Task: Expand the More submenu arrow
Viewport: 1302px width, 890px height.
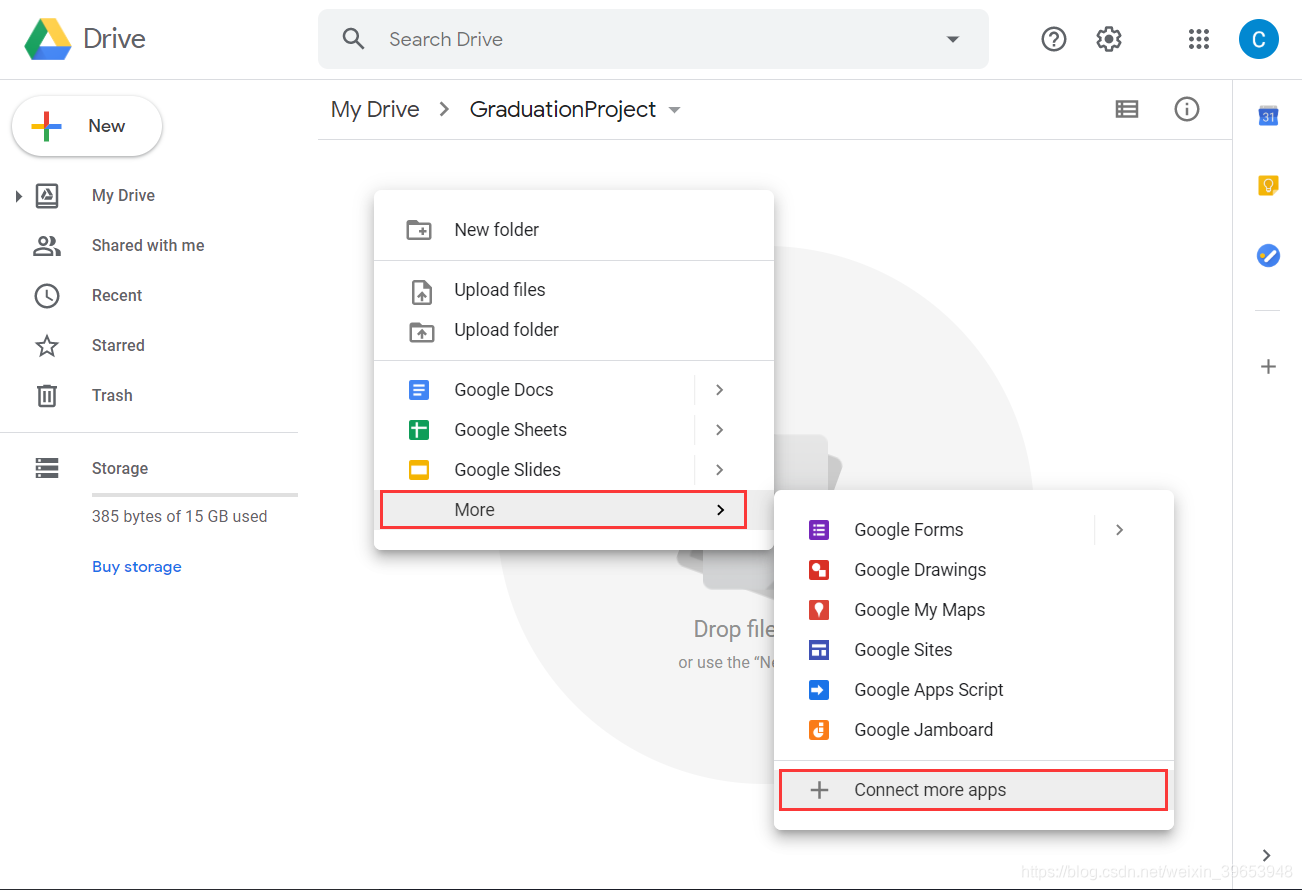Action: [720, 510]
